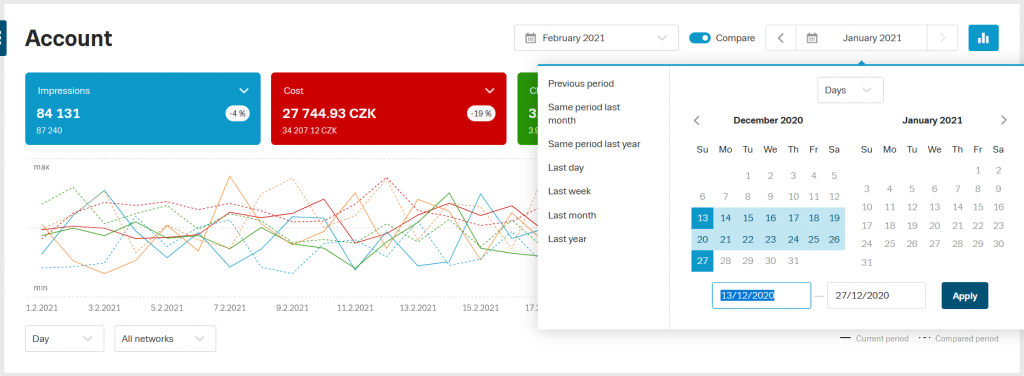Expand the Impressions card chevron

(244, 91)
